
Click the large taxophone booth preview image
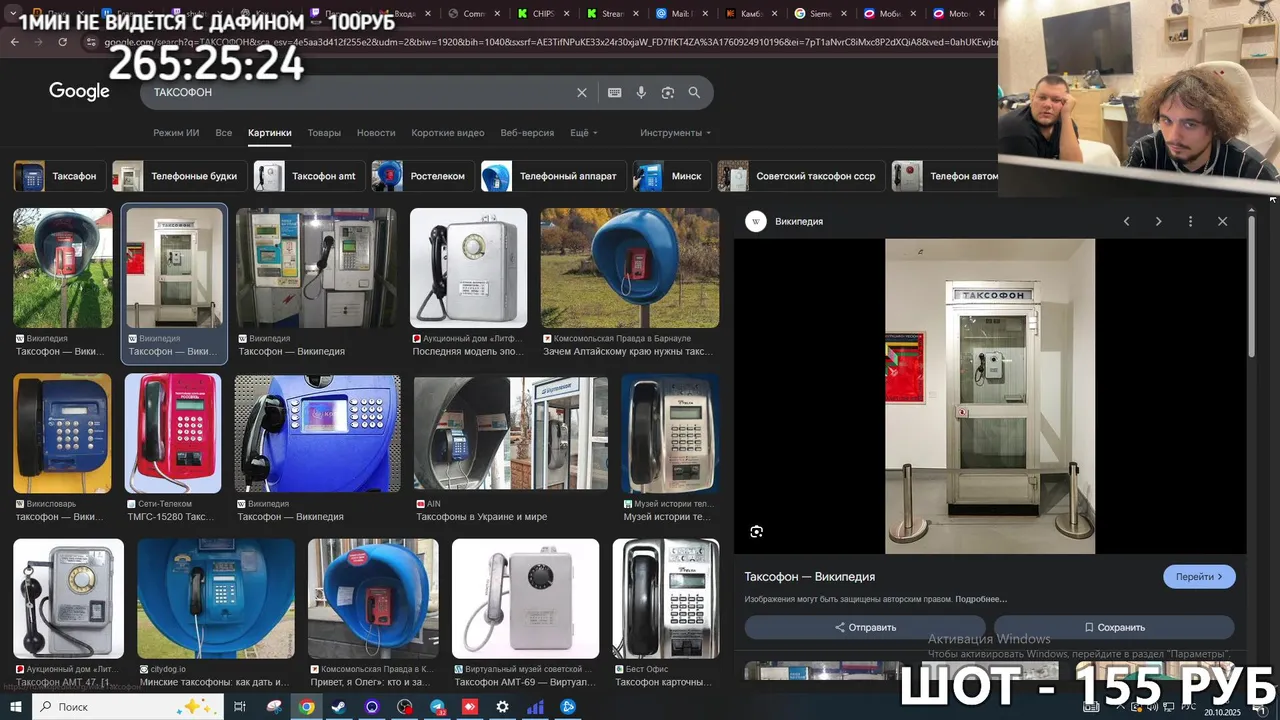[x=990, y=396]
